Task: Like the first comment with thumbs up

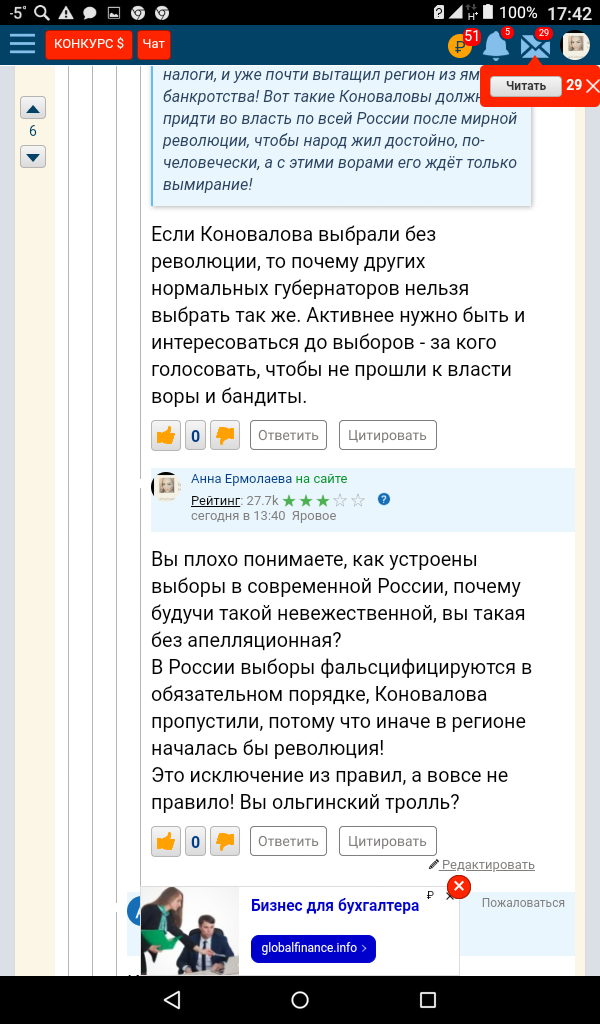Action: point(166,435)
